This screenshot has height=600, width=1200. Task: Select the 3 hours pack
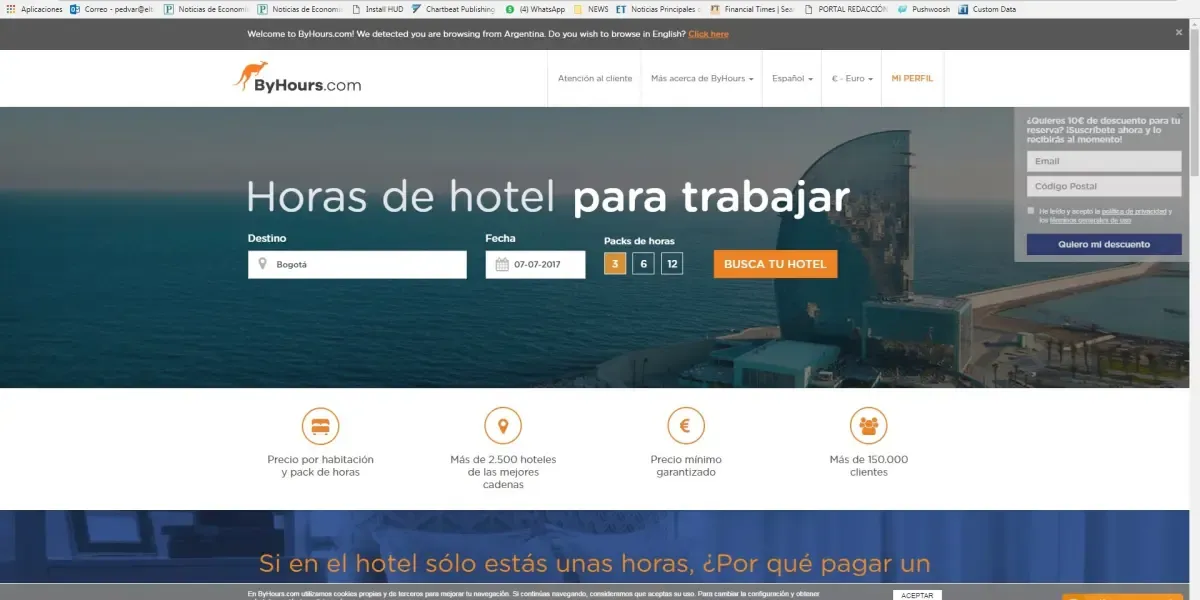point(615,264)
